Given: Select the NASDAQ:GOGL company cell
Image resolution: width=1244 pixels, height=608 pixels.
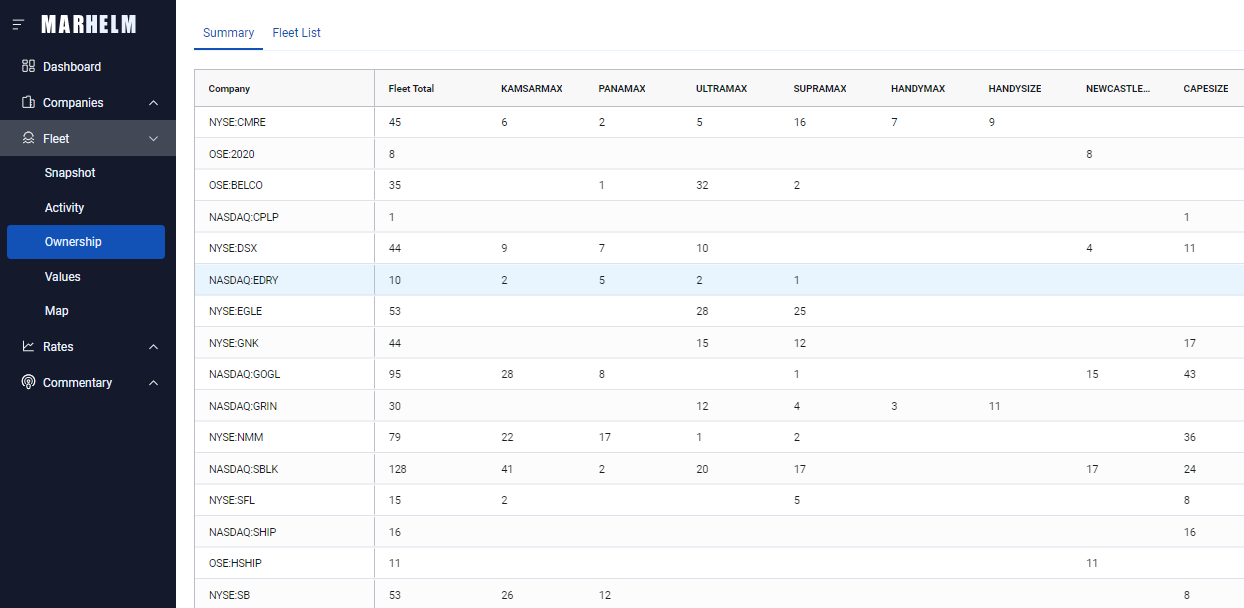Looking at the screenshot, I should 284,374.
